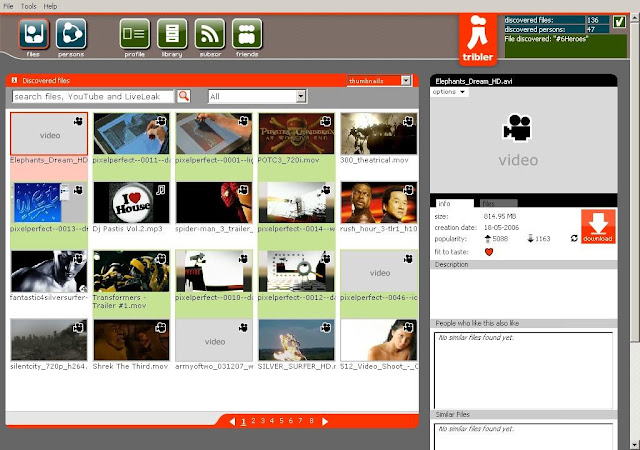This screenshot has height=450, width=640.
Task: Select the pixelperfect--0013 thumbnail
Action: 49,203
